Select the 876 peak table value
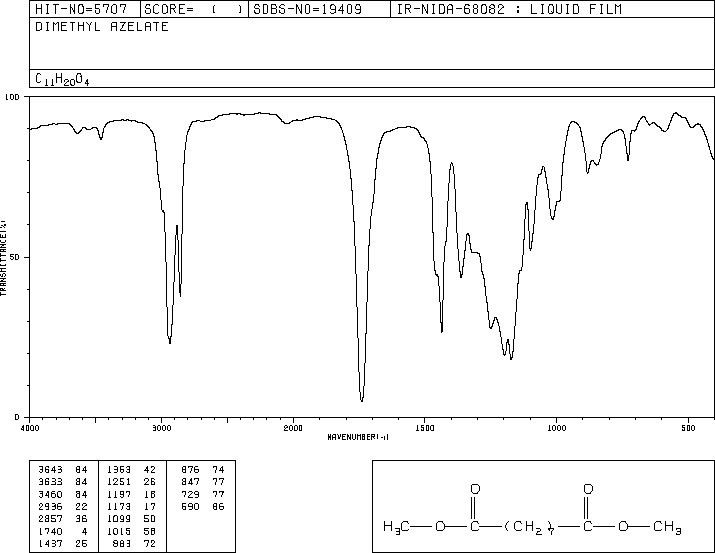Viewport: 715px width, 553px height. pyautogui.click(x=190, y=470)
